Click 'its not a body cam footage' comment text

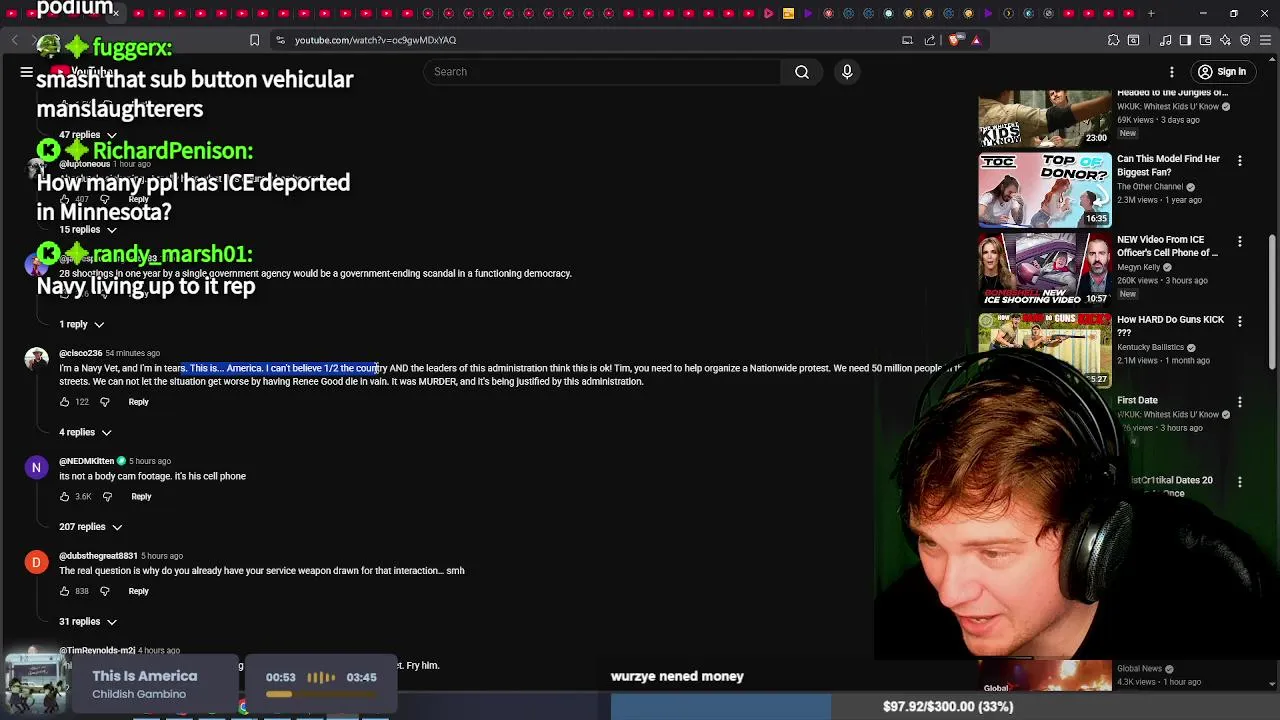[x=152, y=476]
